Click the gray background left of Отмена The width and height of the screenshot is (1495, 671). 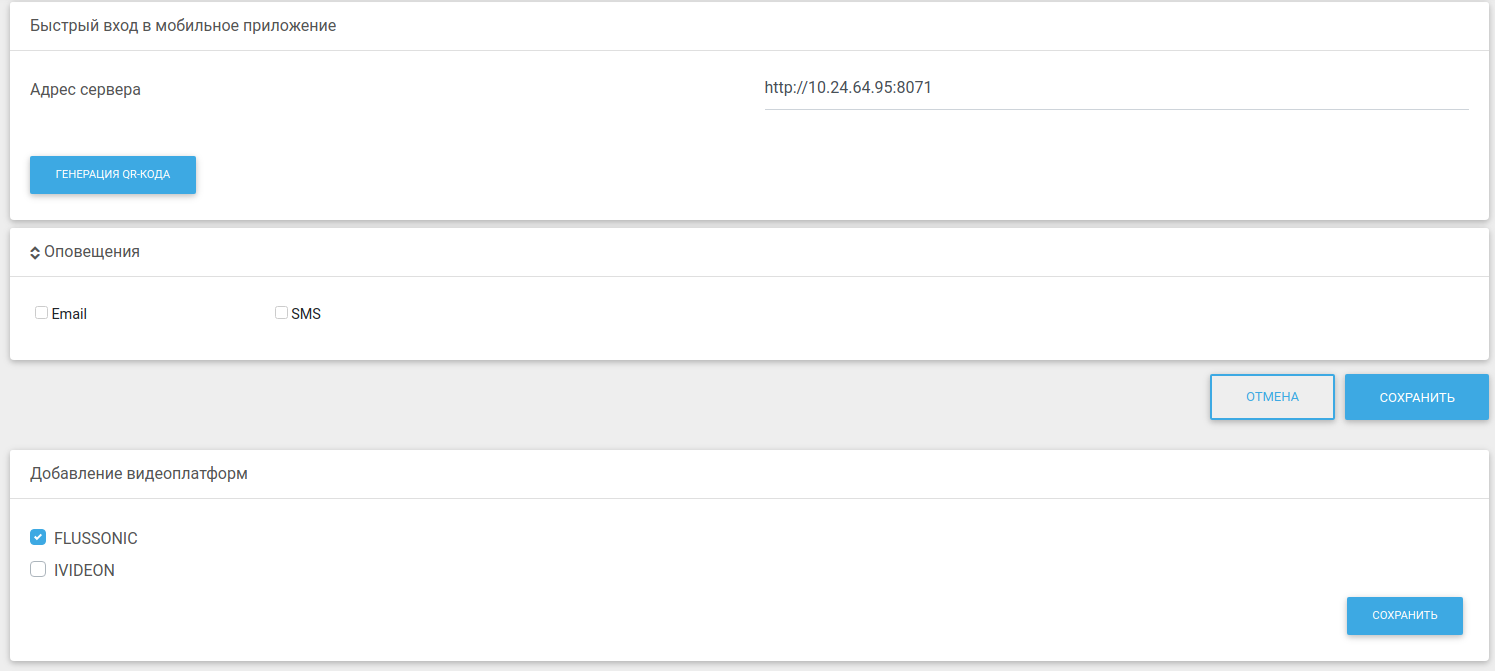point(600,400)
